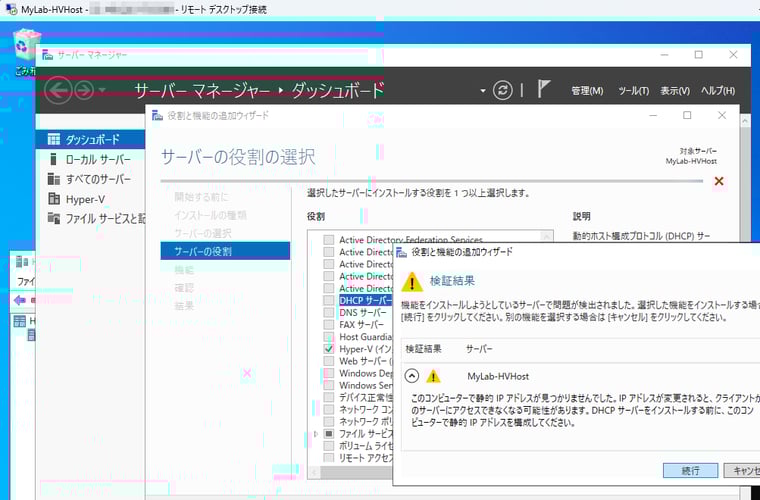
Task: Open the ヘルプ(H) menu
Action: (x=718, y=91)
